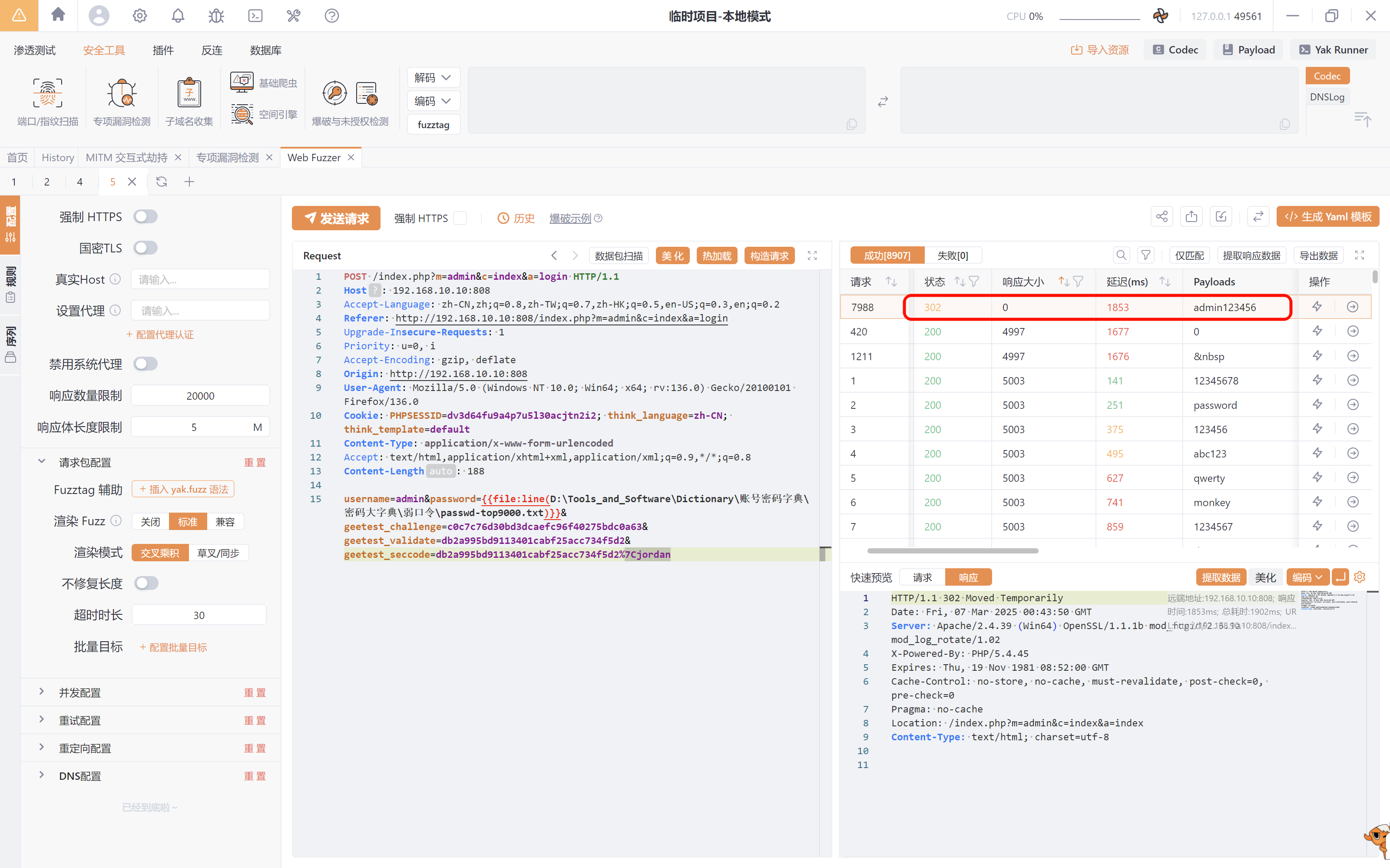Open the terminal console icon
The width and height of the screenshot is (1390, 868).
click(x=255, y=16)
